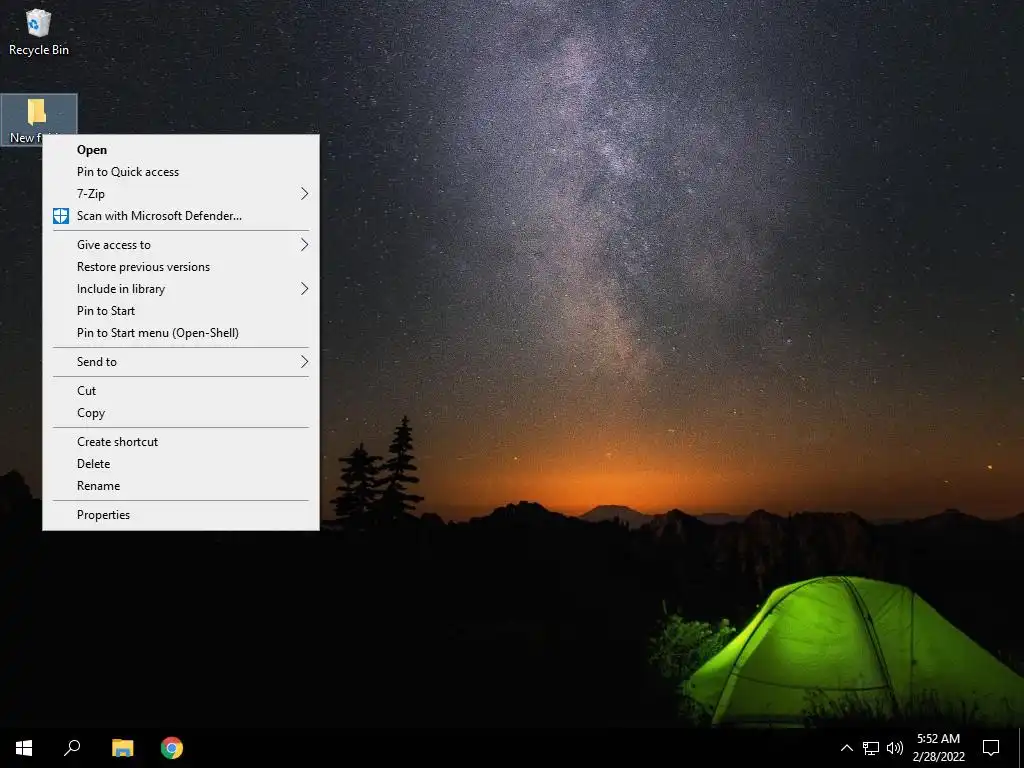Choose Pin to Quick access
Image resolution: width=1024 pixels, height=768 pixels.
click(x=181, y=172)
